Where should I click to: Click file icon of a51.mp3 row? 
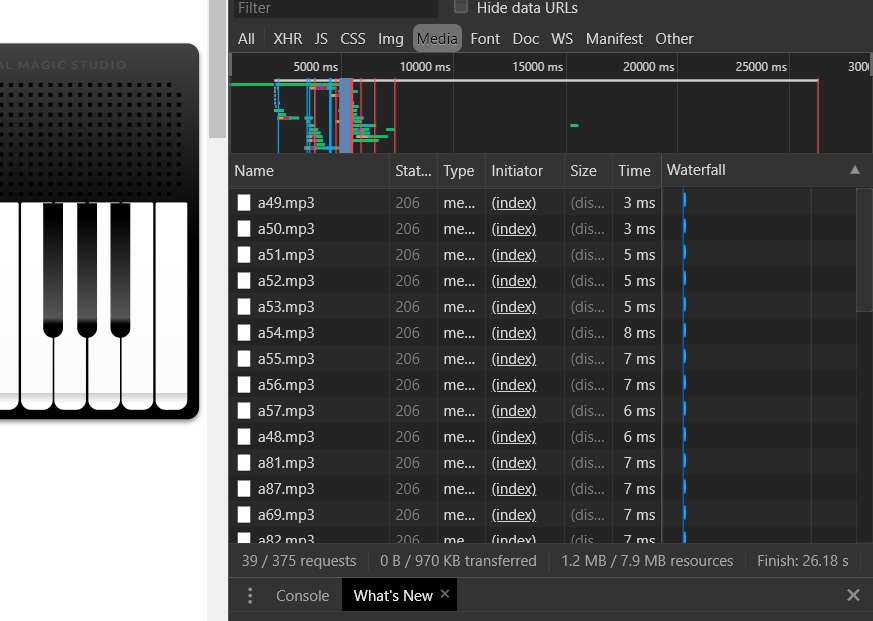click(x=244, y=255)
